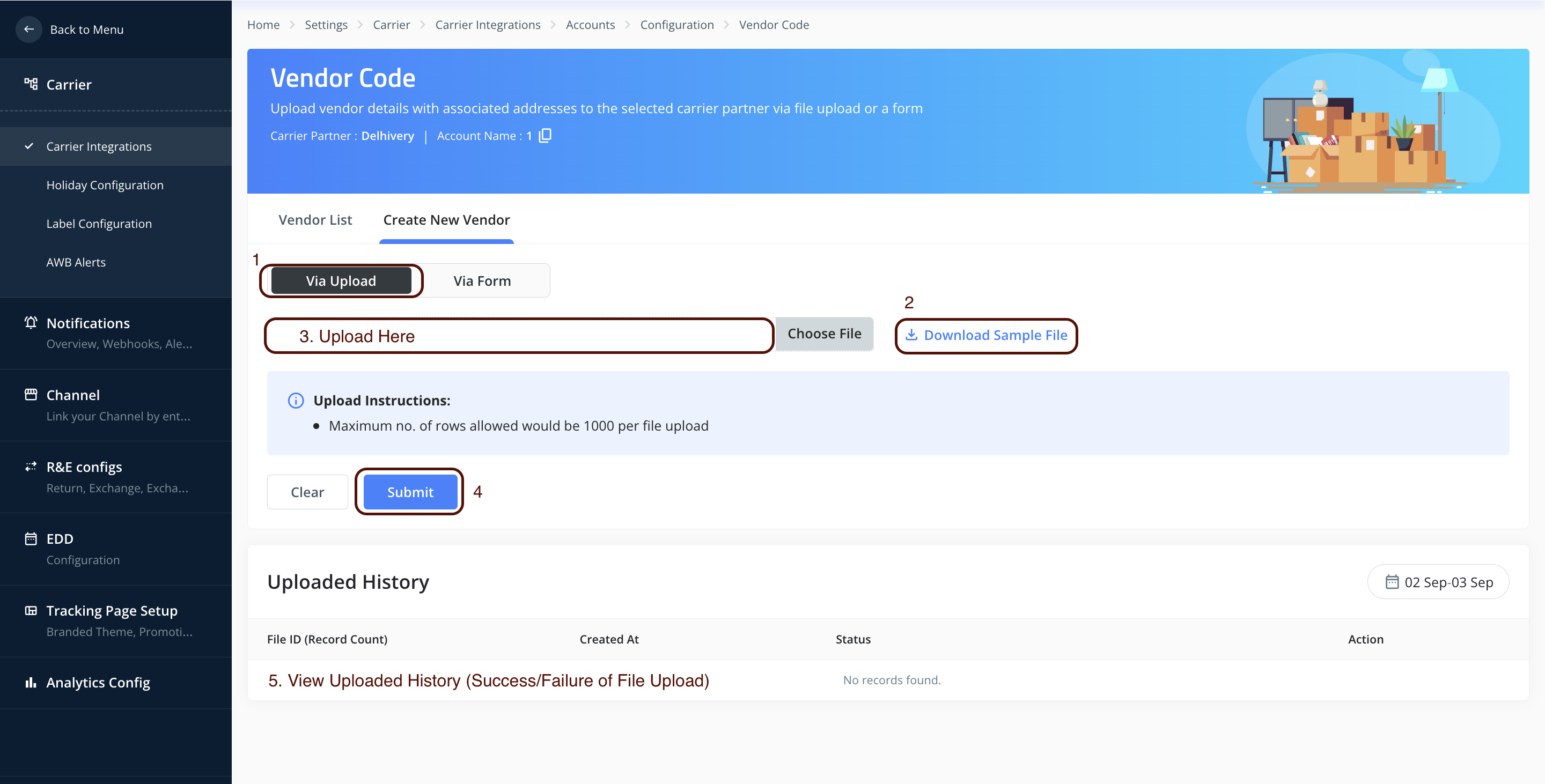Select the Create New Vendor tab

coord(446,220)
